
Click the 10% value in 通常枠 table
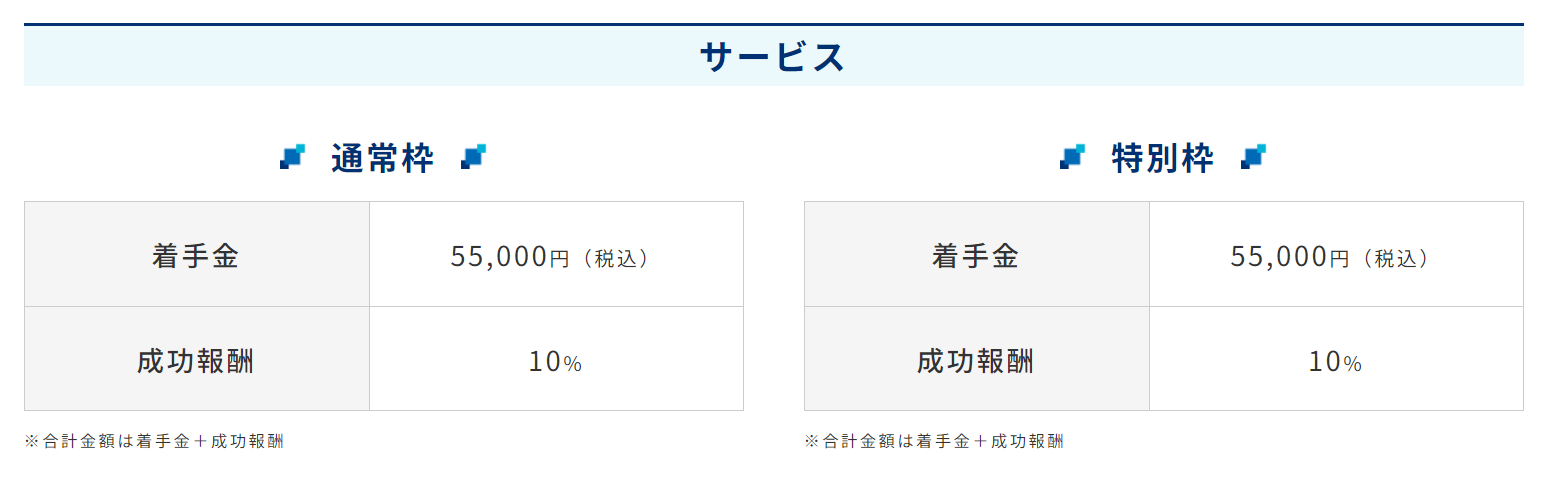click(x=556, y=362)
